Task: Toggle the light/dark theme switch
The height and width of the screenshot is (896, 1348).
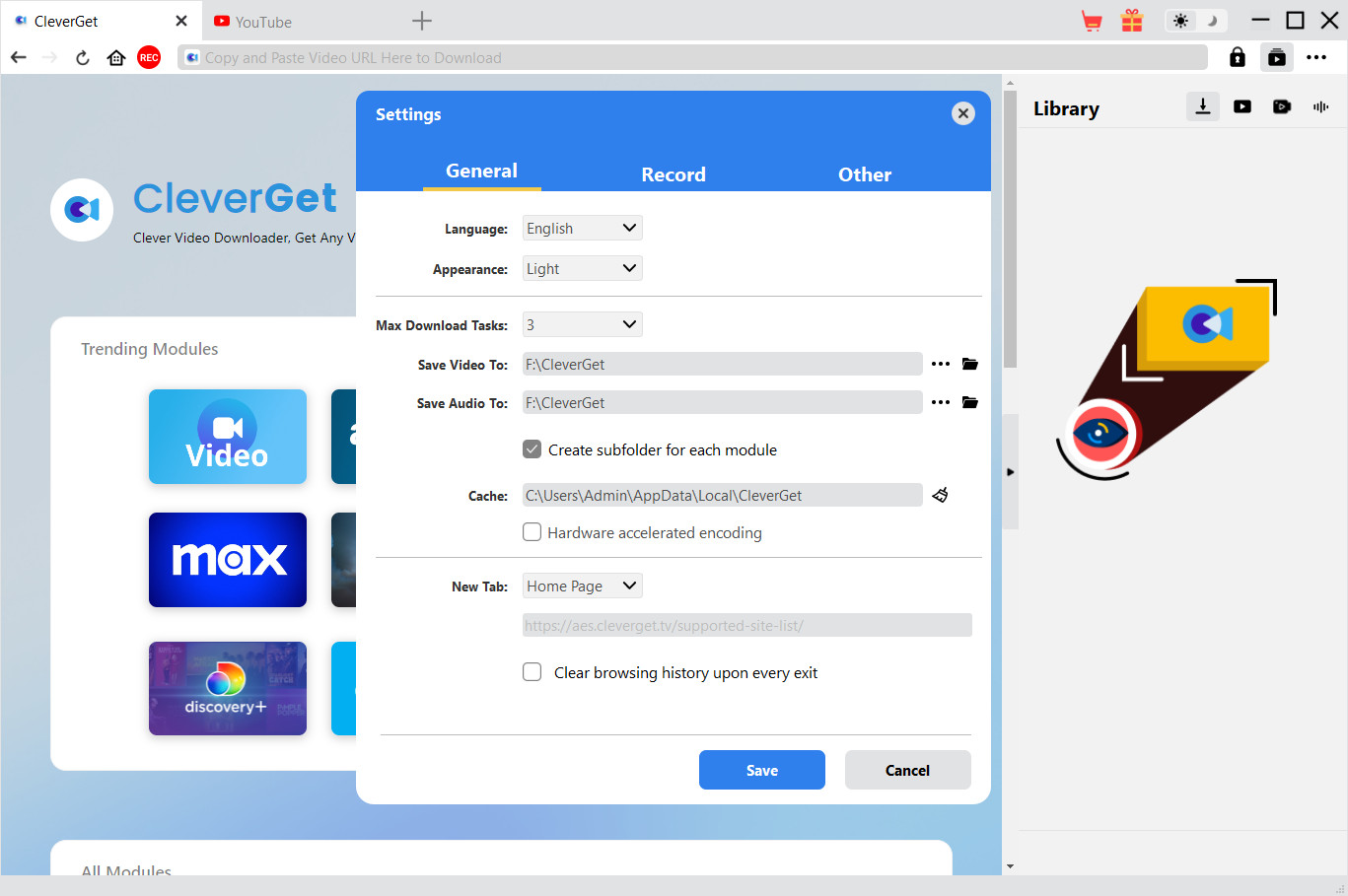Action: 1196,21
